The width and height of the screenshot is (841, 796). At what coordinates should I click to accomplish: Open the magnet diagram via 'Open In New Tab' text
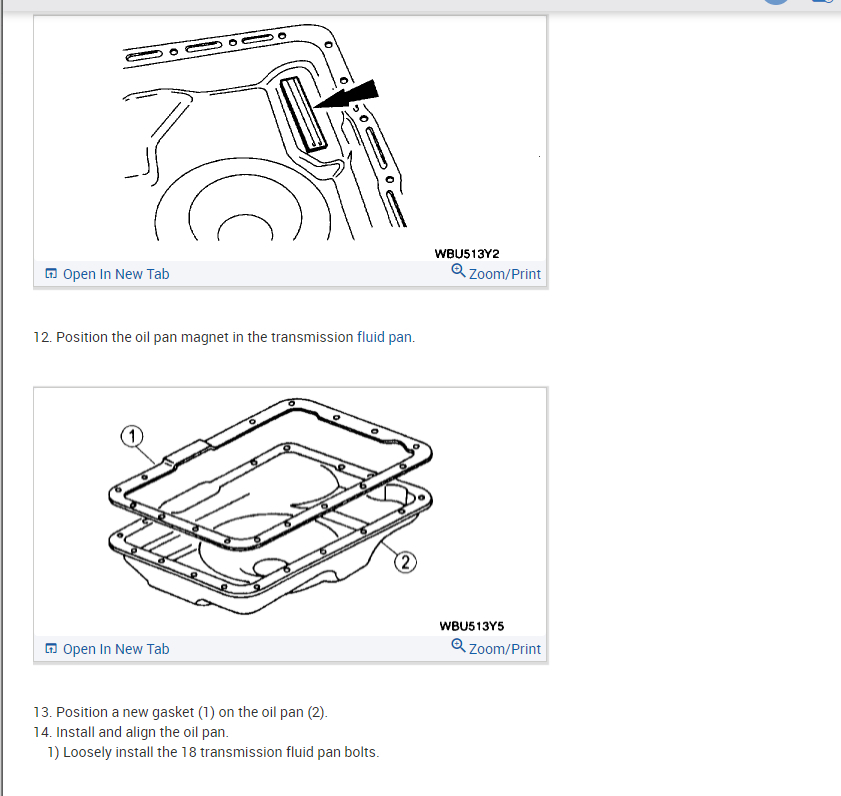[x=116, y=274]
